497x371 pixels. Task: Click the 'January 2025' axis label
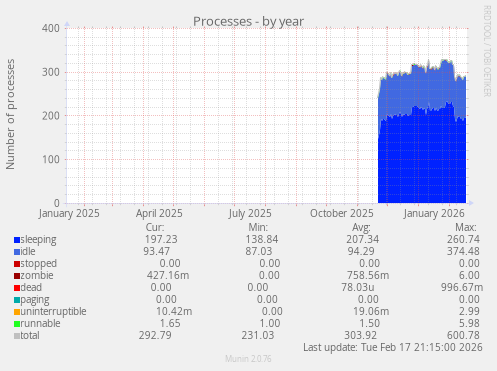point(69,213)
